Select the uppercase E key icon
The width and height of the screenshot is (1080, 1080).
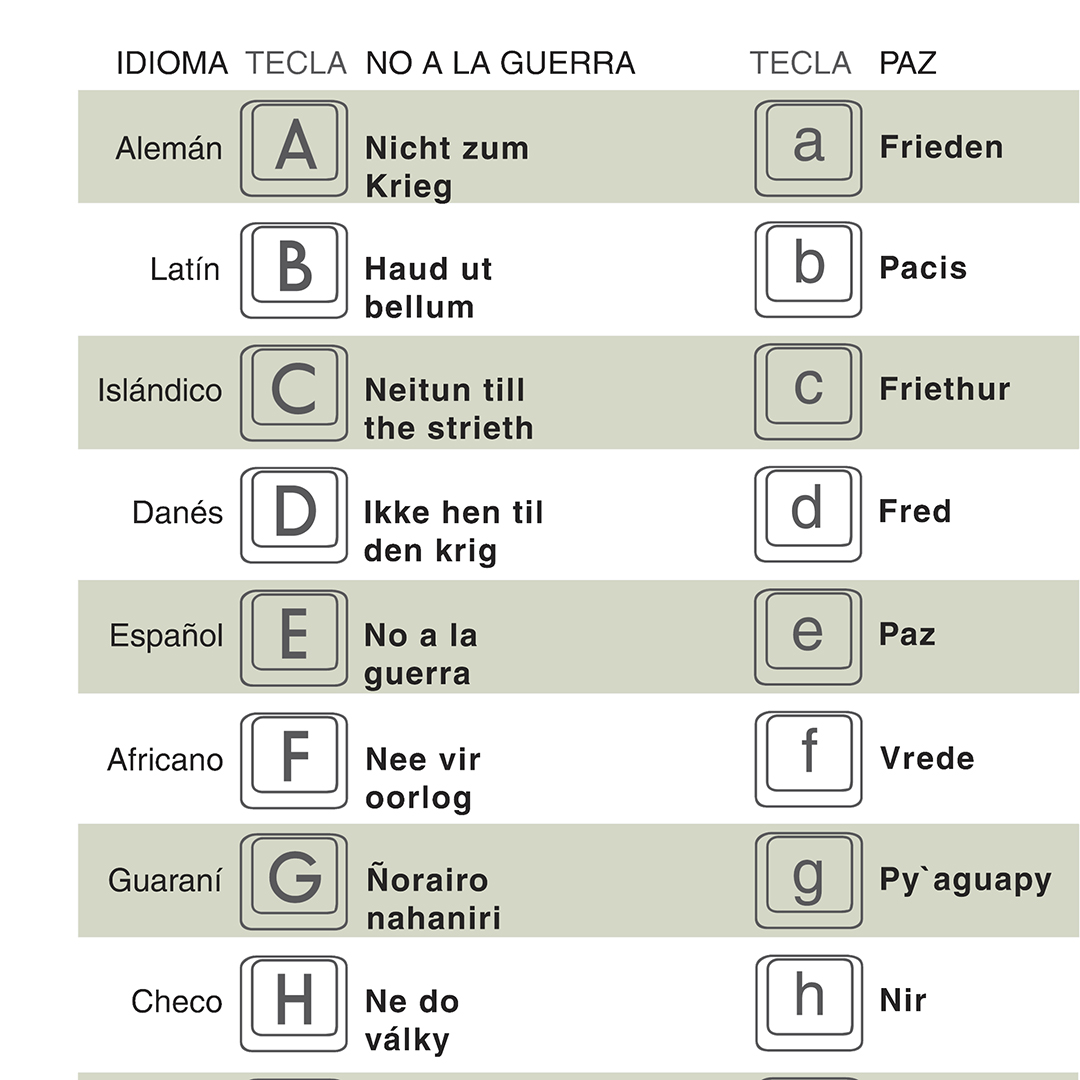coord(294,637)
